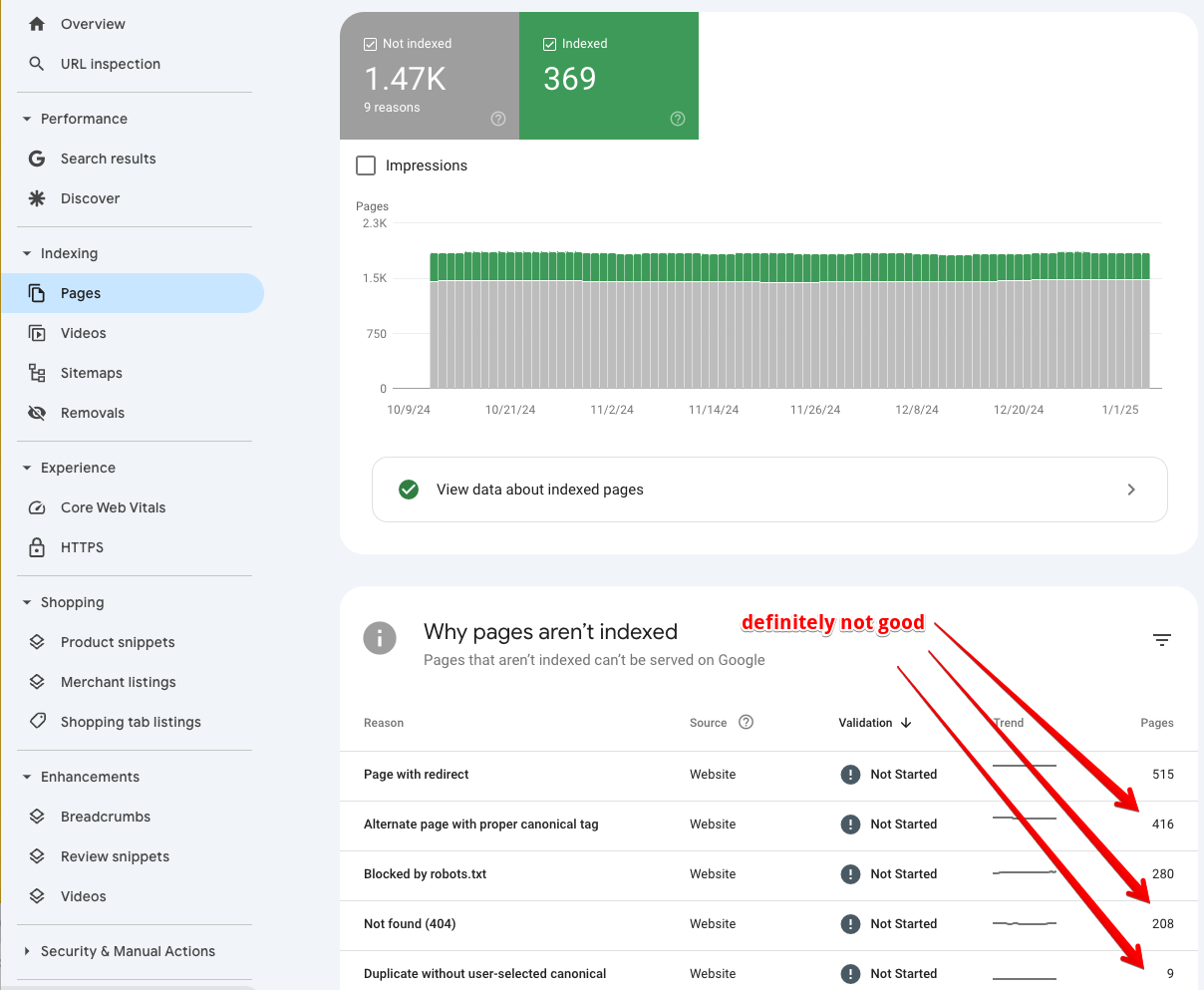
Task: Sort by the Validation column arrow
Action: [x=906, y=723]
